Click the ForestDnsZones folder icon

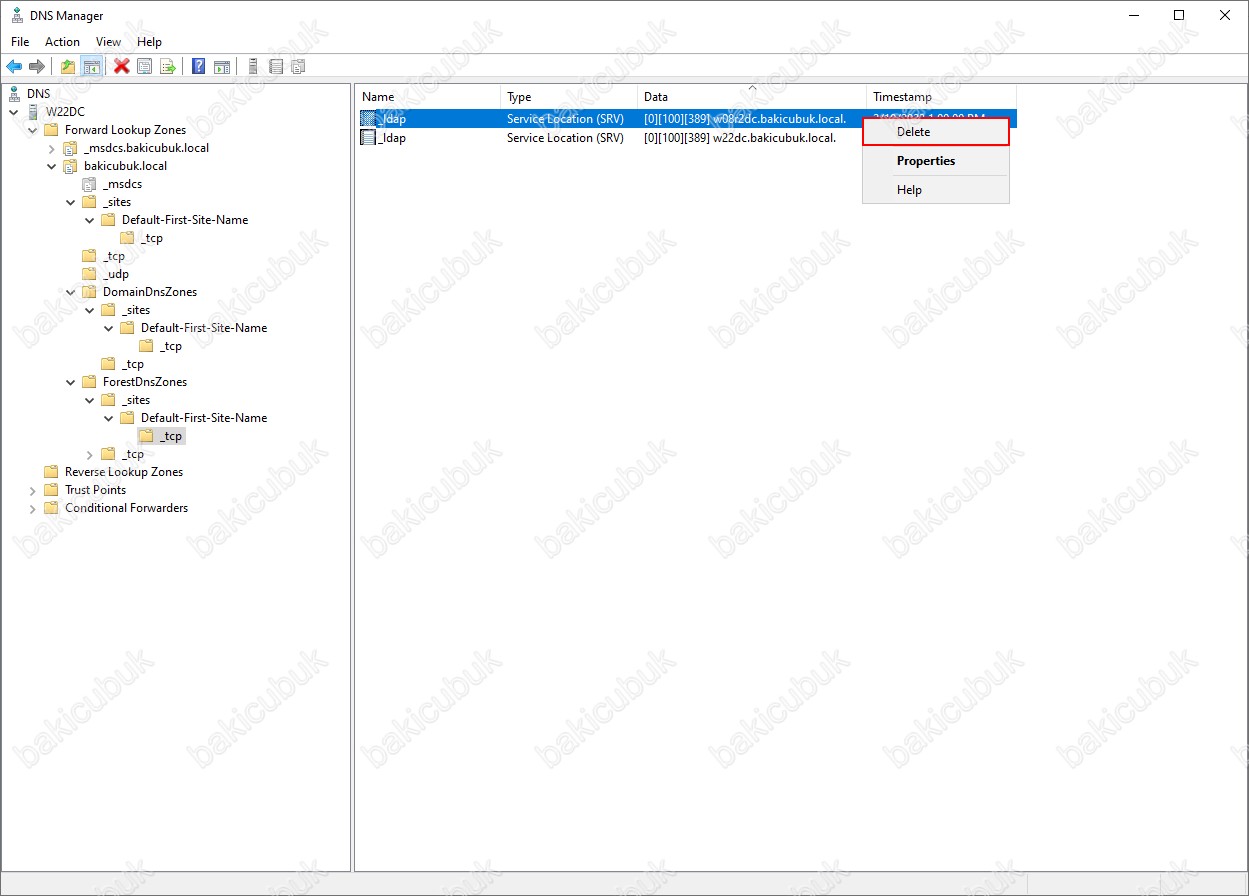tap(89, 382)
